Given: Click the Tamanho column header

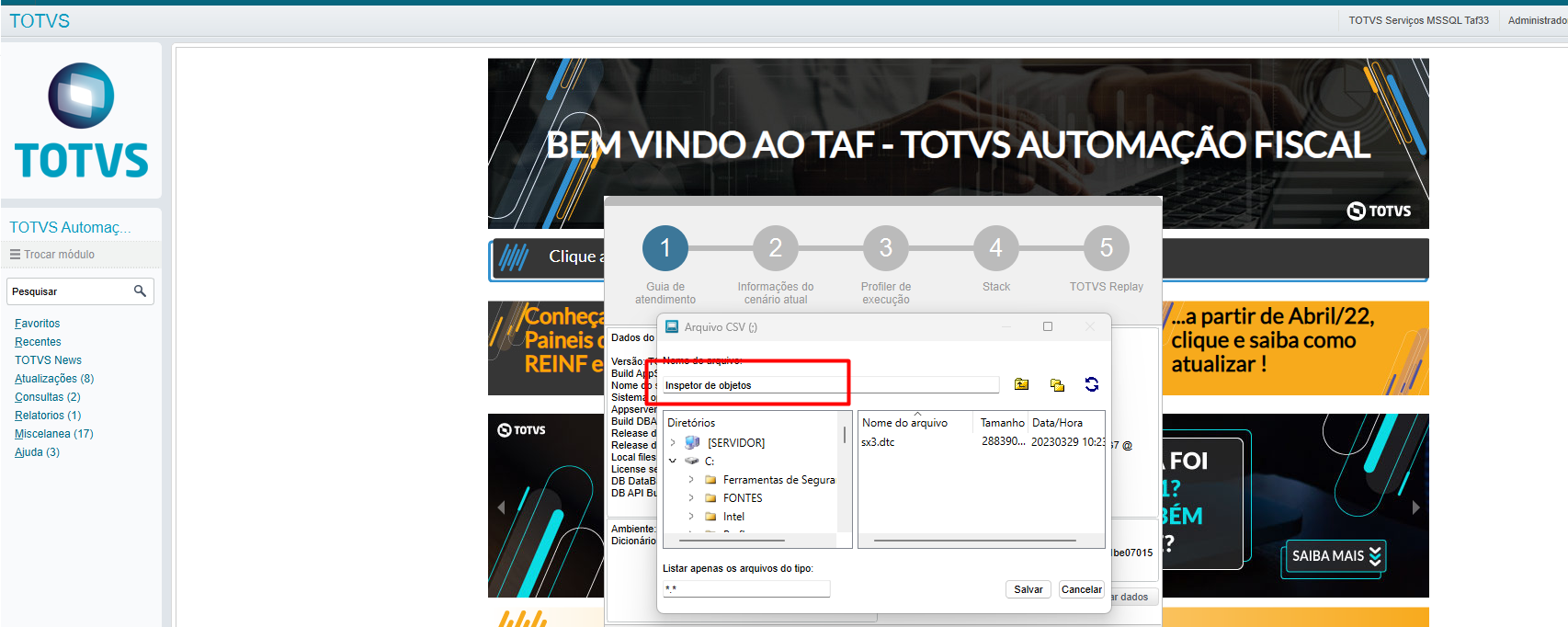Looking at the screenshot, I should (x=1002, y=423).
